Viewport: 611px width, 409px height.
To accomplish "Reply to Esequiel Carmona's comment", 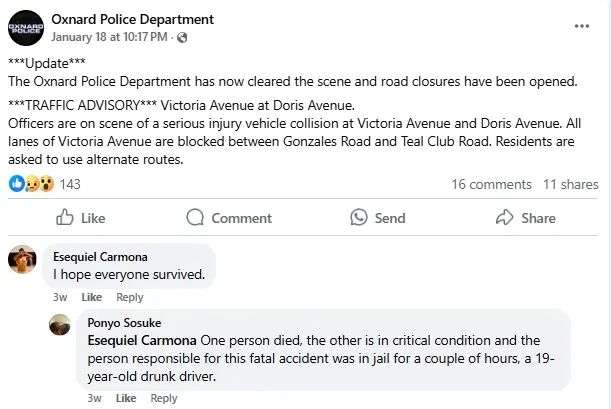I will (x=130, y=297).
